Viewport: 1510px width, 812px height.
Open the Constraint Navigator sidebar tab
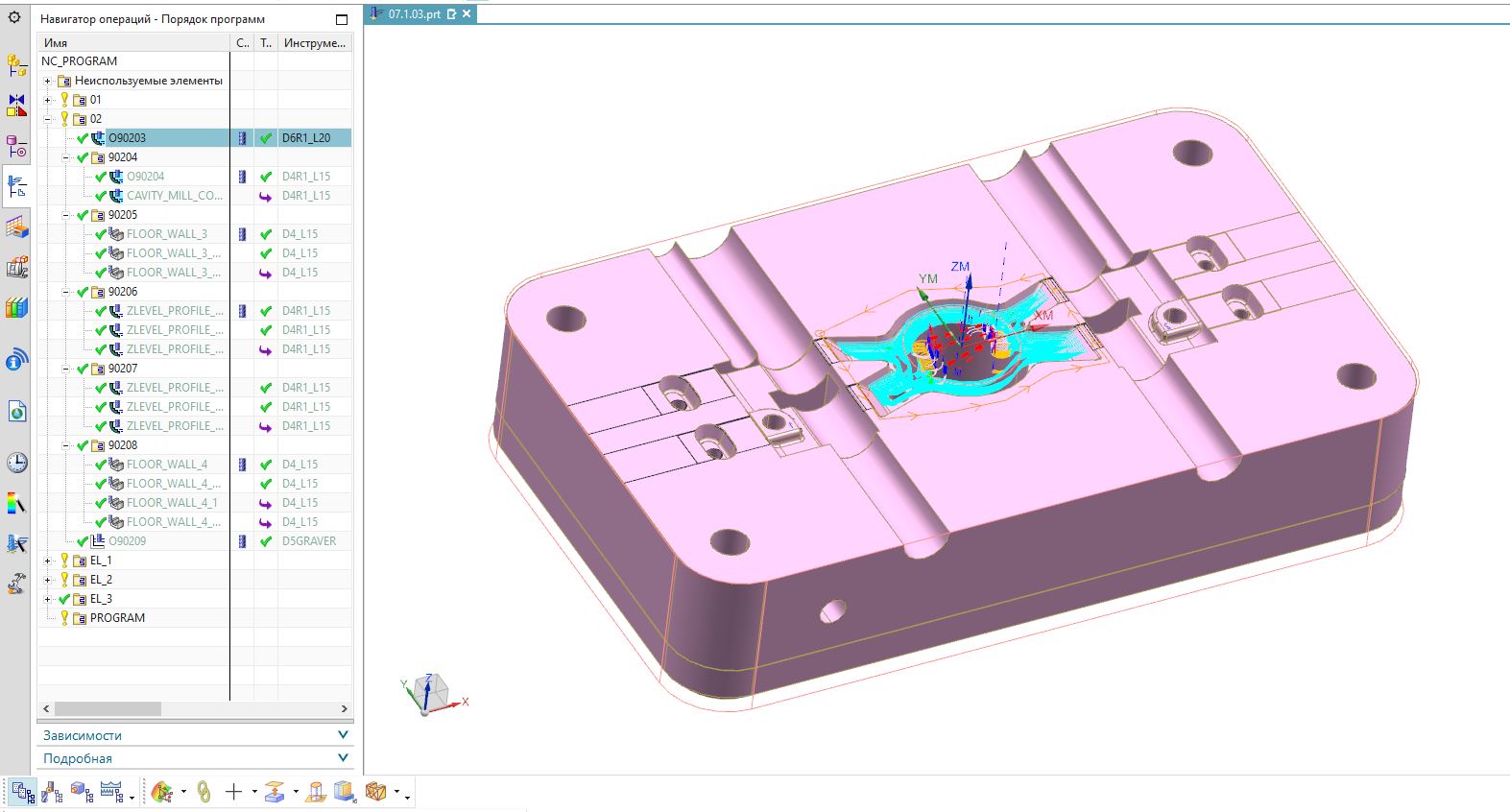click(x=16, y=106)
